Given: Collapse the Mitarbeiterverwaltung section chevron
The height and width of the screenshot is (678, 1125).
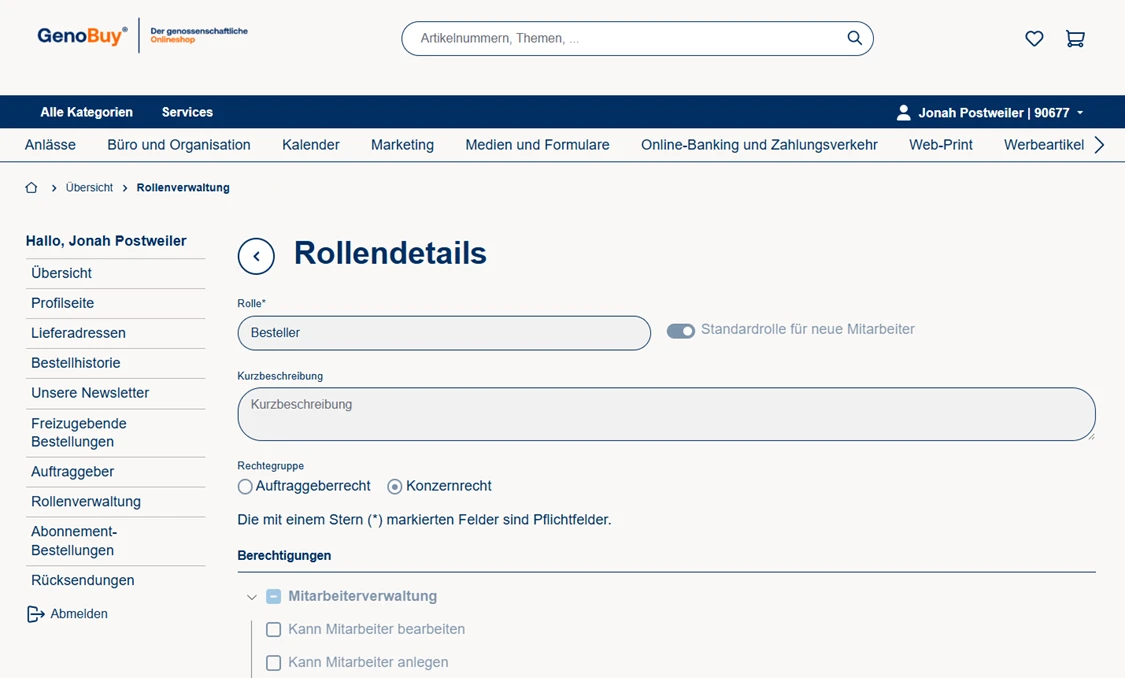Looking at the screenshot, I should (x=252, y=597).
